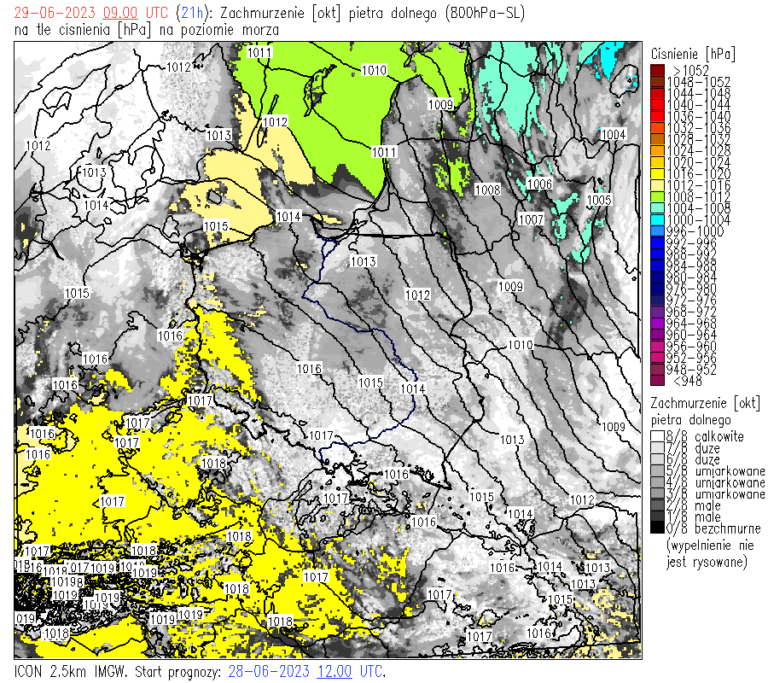This screenshot has height=683, width=768.
Task: Select the 5/8 umiarkowane cloud swatch
Action: point(656,471)
